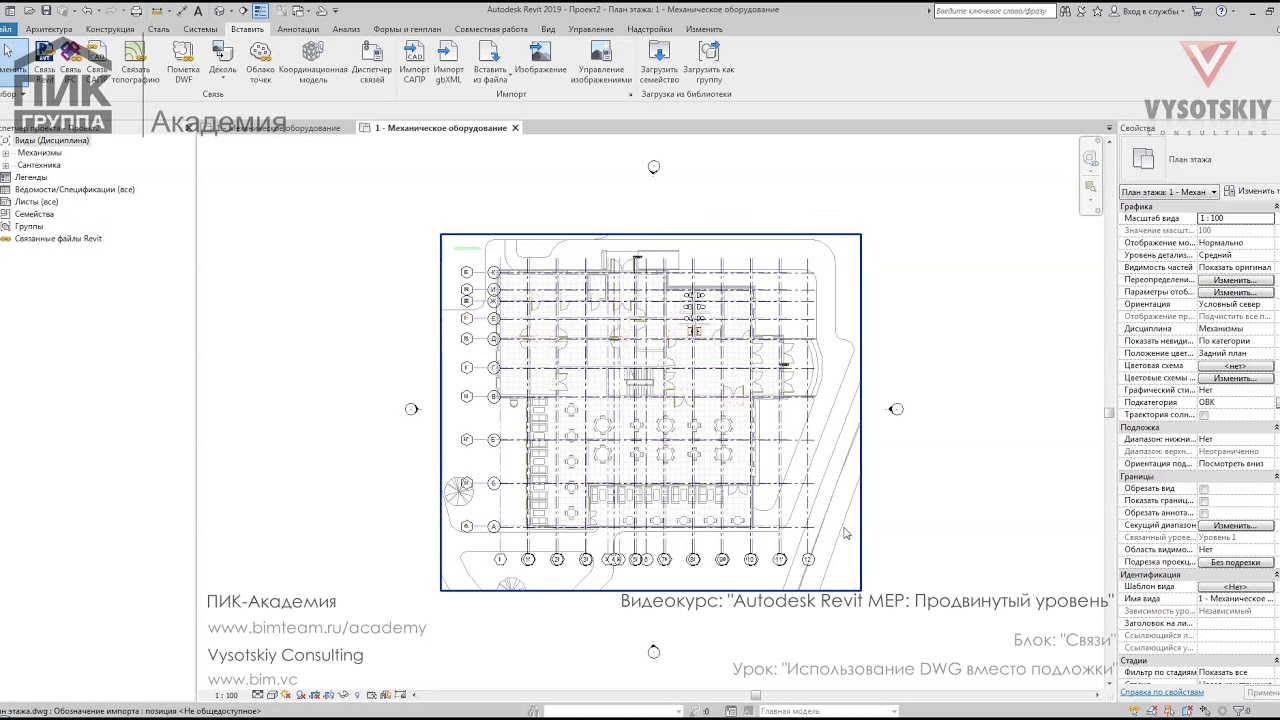
Task: Click the Без подрезки button
Action: coord(1235,562)
